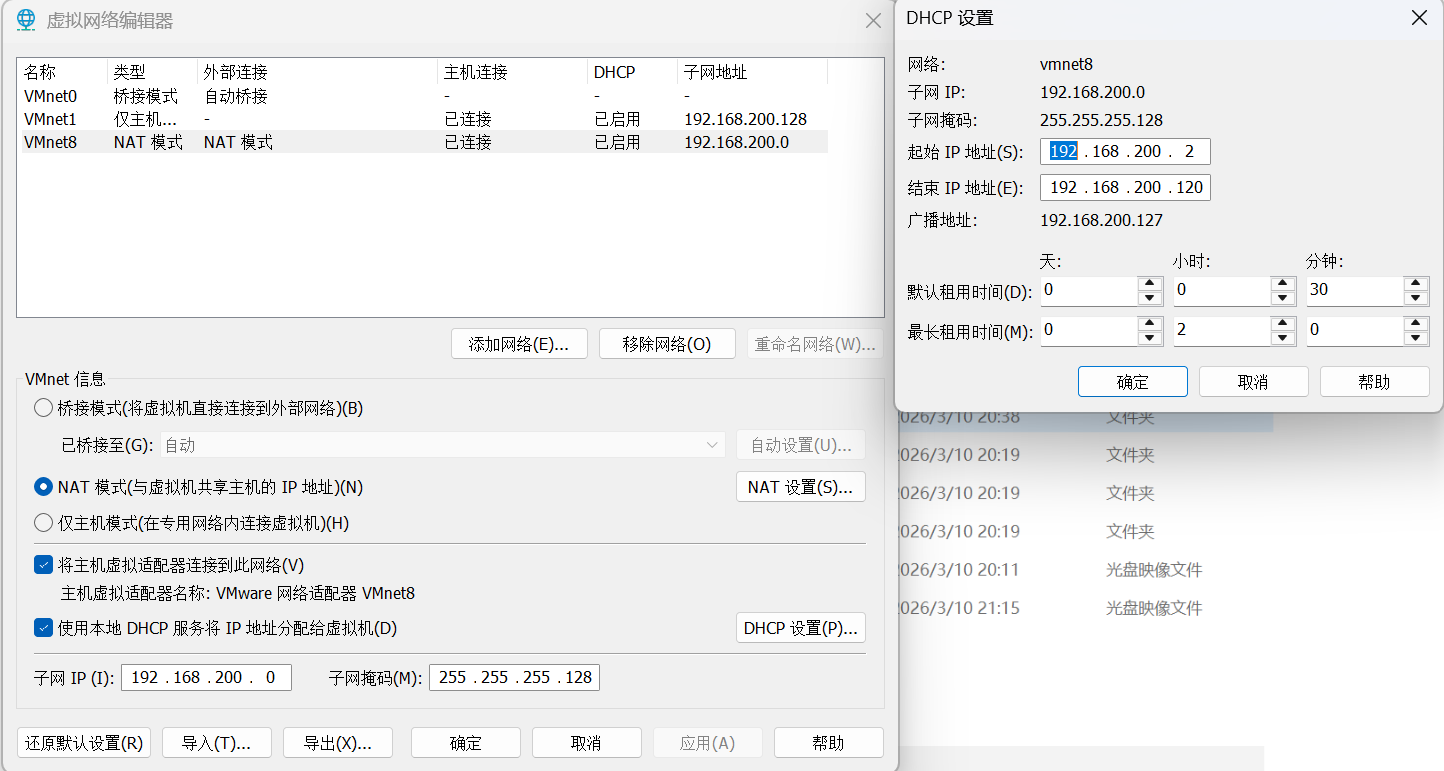Click the Virtual Network Editor globe icon
1444x771 pixels.
tap(27, 20)
